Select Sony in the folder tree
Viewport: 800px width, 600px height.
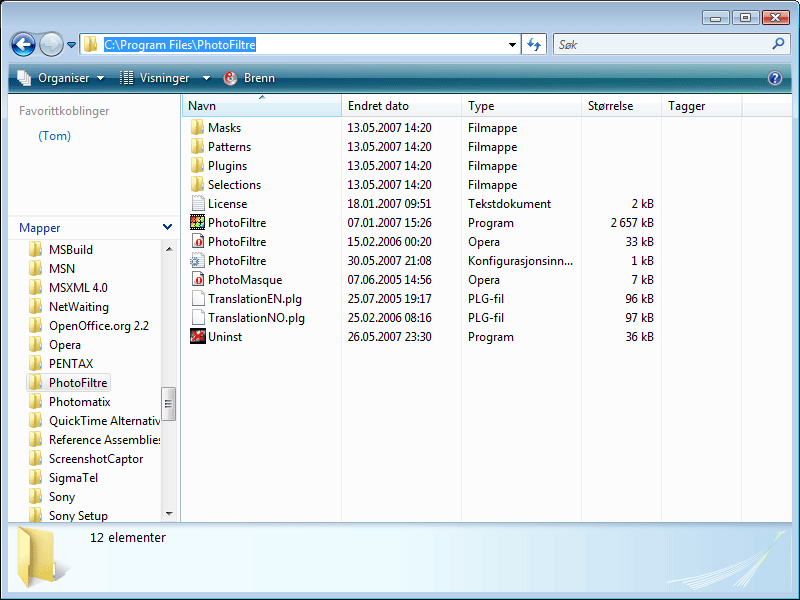62,497
